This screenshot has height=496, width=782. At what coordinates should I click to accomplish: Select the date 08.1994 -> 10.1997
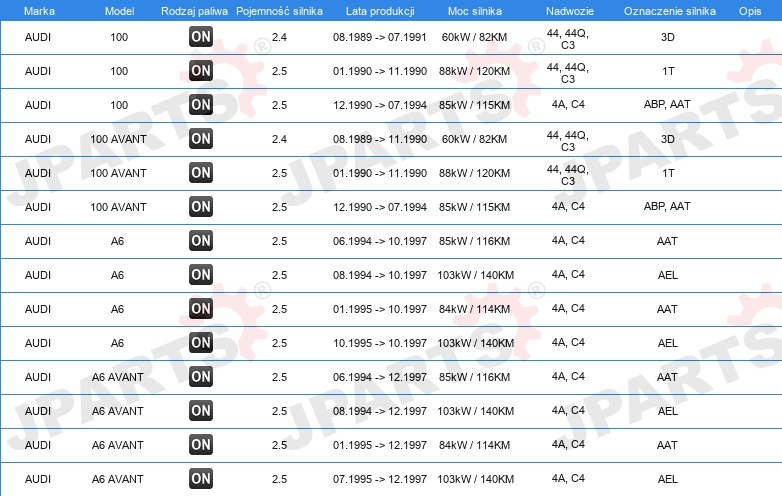point(380,275)
